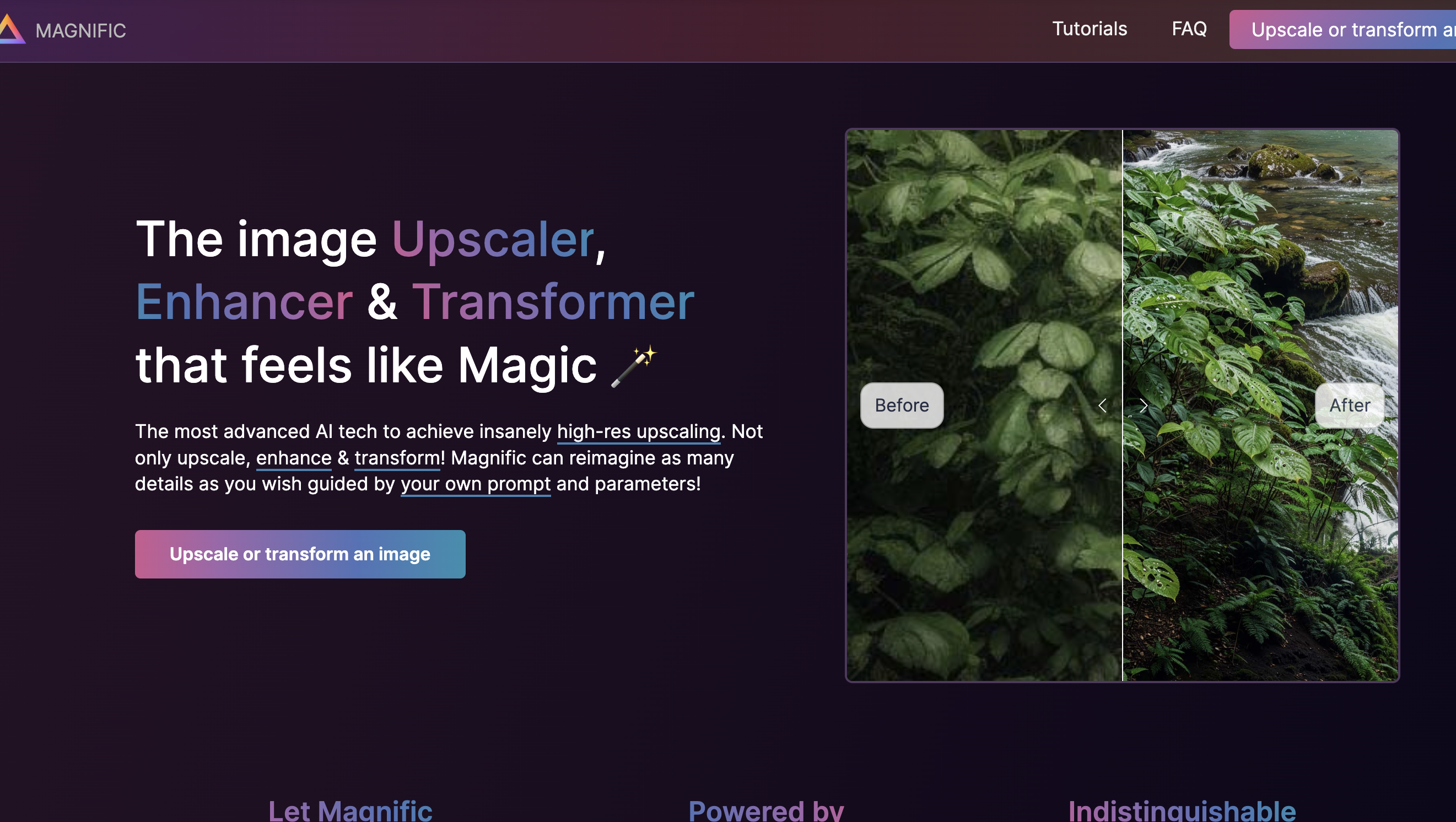
Task: Click the Enhancer gradient word in headline
Action: click(244, 302)
